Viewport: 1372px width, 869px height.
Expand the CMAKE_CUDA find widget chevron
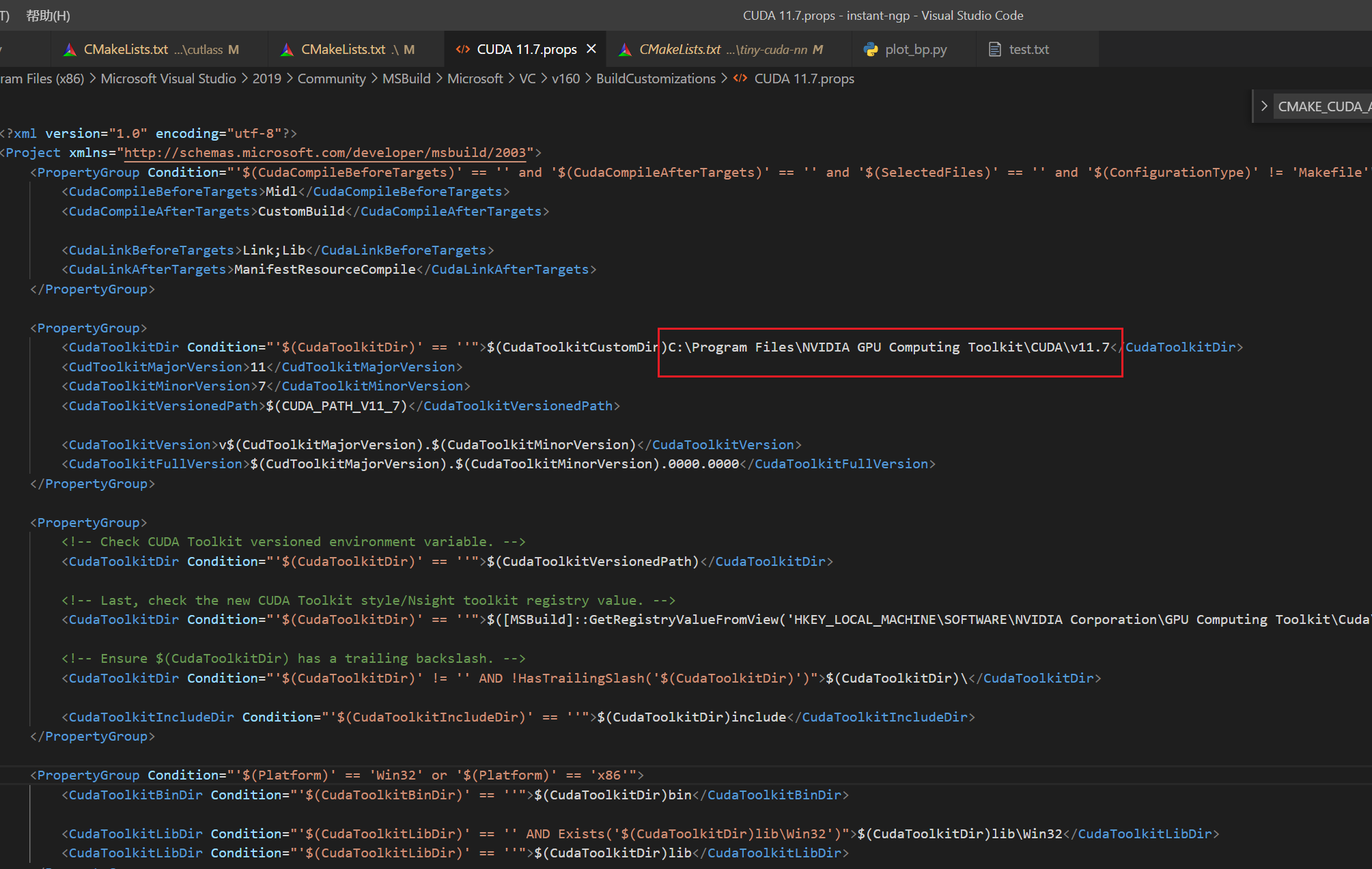[1264, 106]
